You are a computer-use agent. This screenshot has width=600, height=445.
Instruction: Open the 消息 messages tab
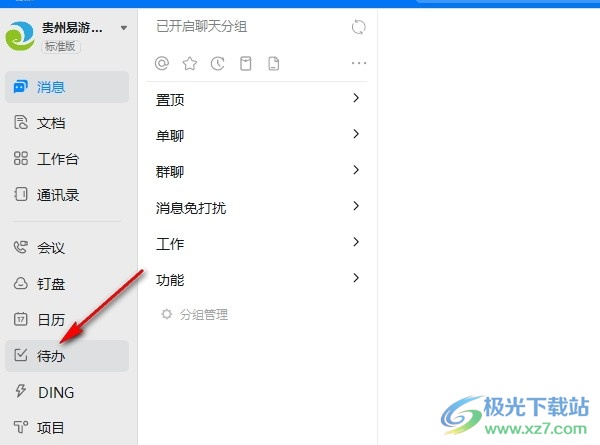click(x=67, y=87)
